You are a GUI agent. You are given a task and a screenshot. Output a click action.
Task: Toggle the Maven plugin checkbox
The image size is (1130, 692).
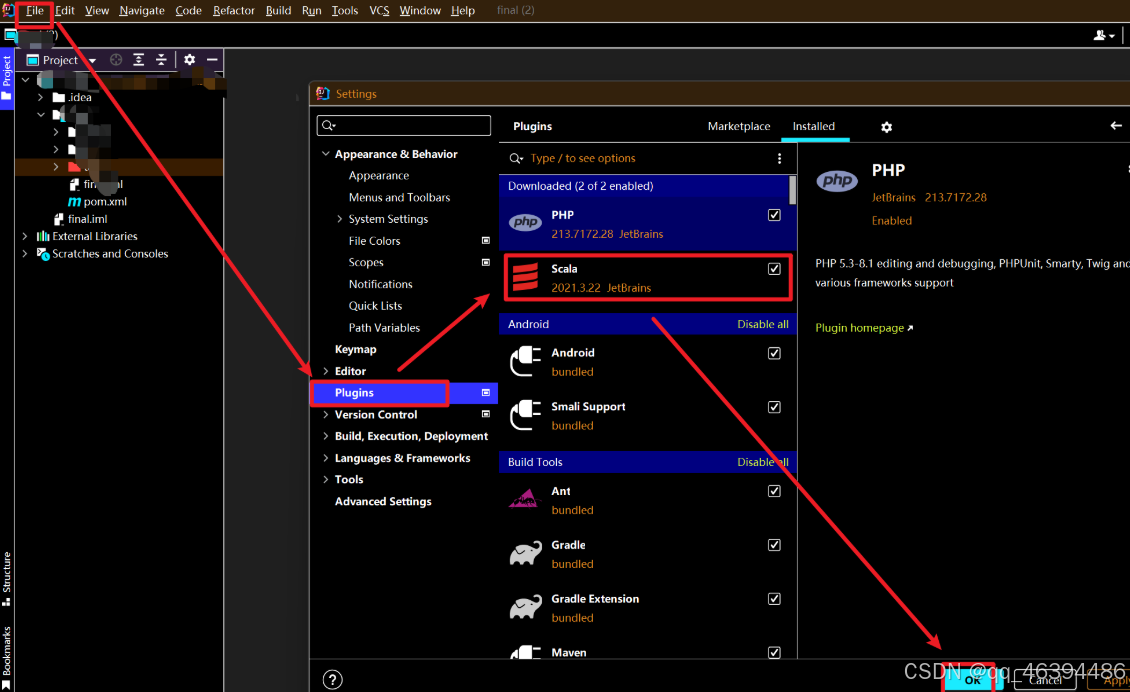[x=774, y=652]
